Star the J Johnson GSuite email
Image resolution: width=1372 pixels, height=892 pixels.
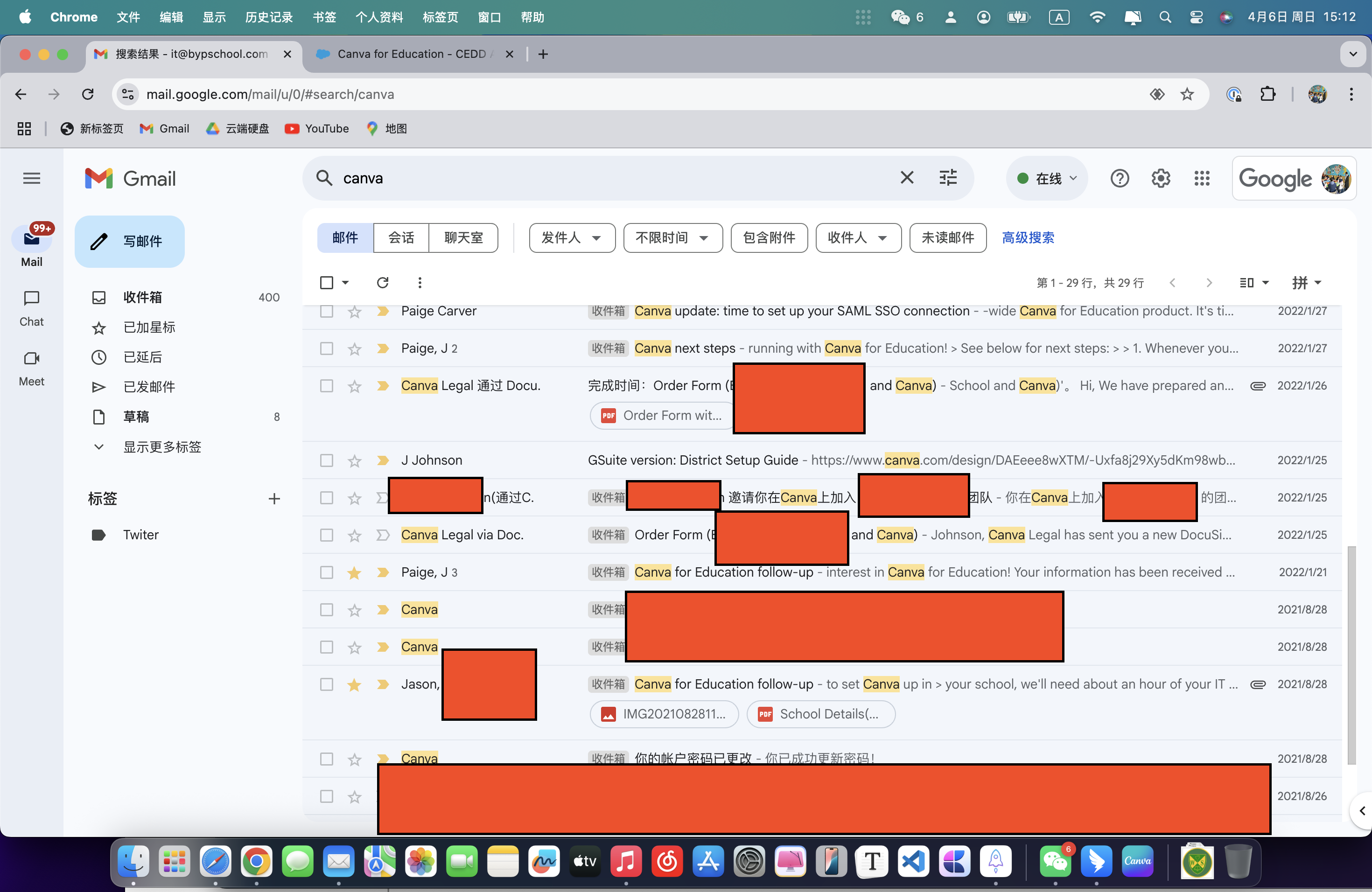[355, 461]
